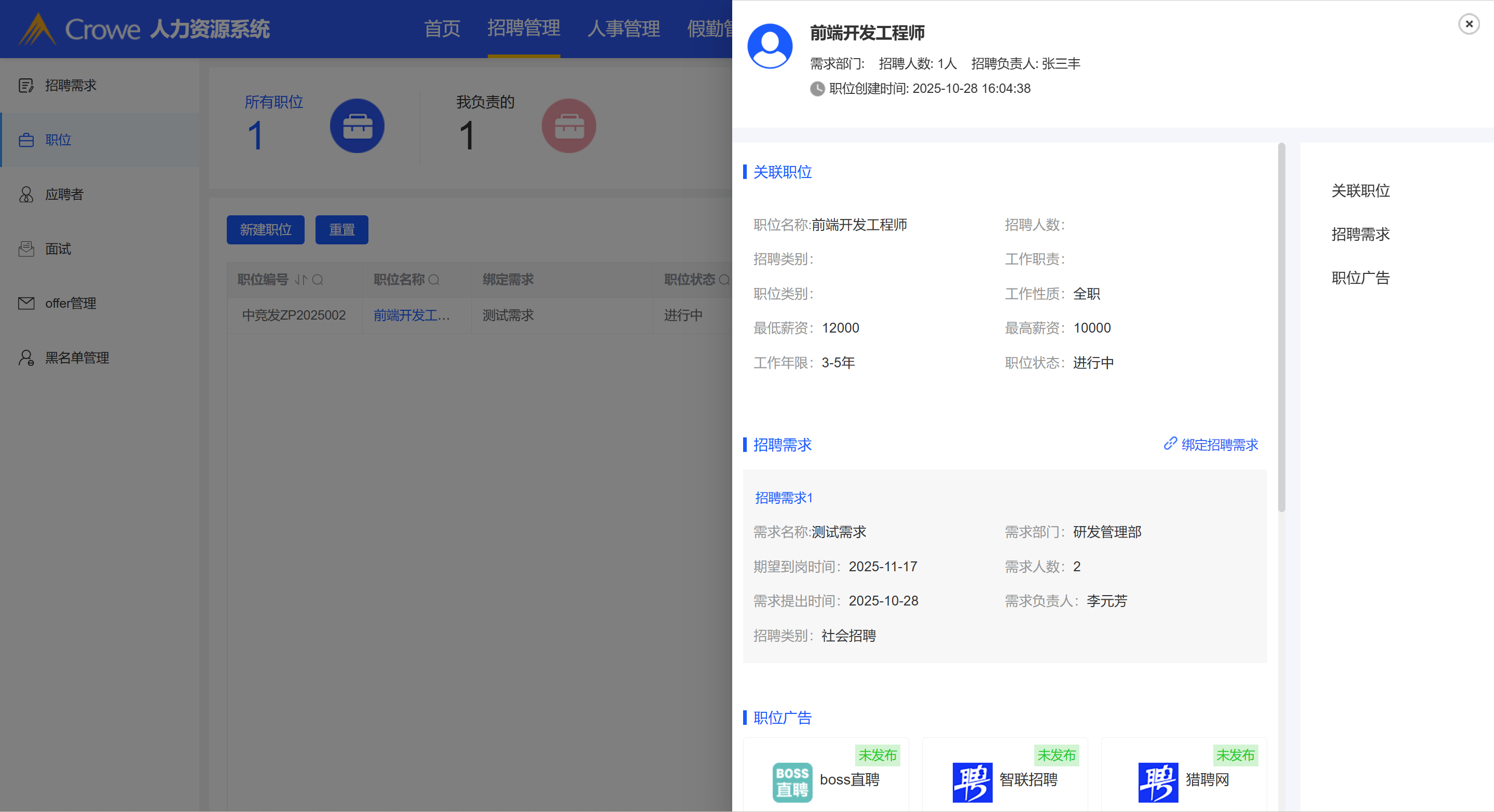The image size is (1494, 812).
Task: Click the briefcase icon next to 职位
Action: pyautogui.click(x=25, y=141)
